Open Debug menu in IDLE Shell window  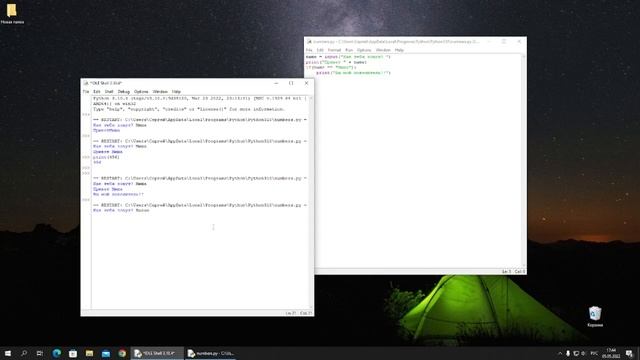point(124,92)
